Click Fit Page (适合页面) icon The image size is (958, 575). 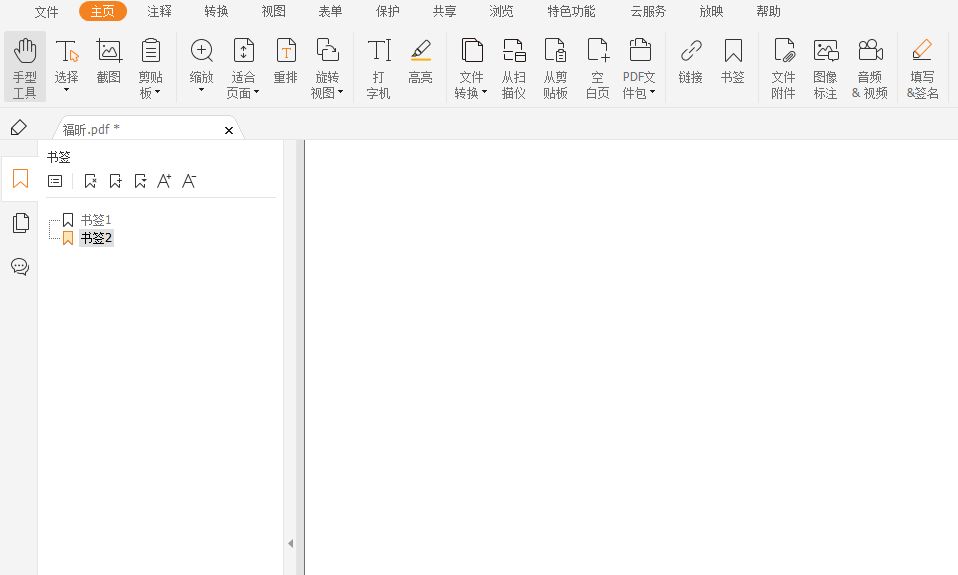coord(243,51)
